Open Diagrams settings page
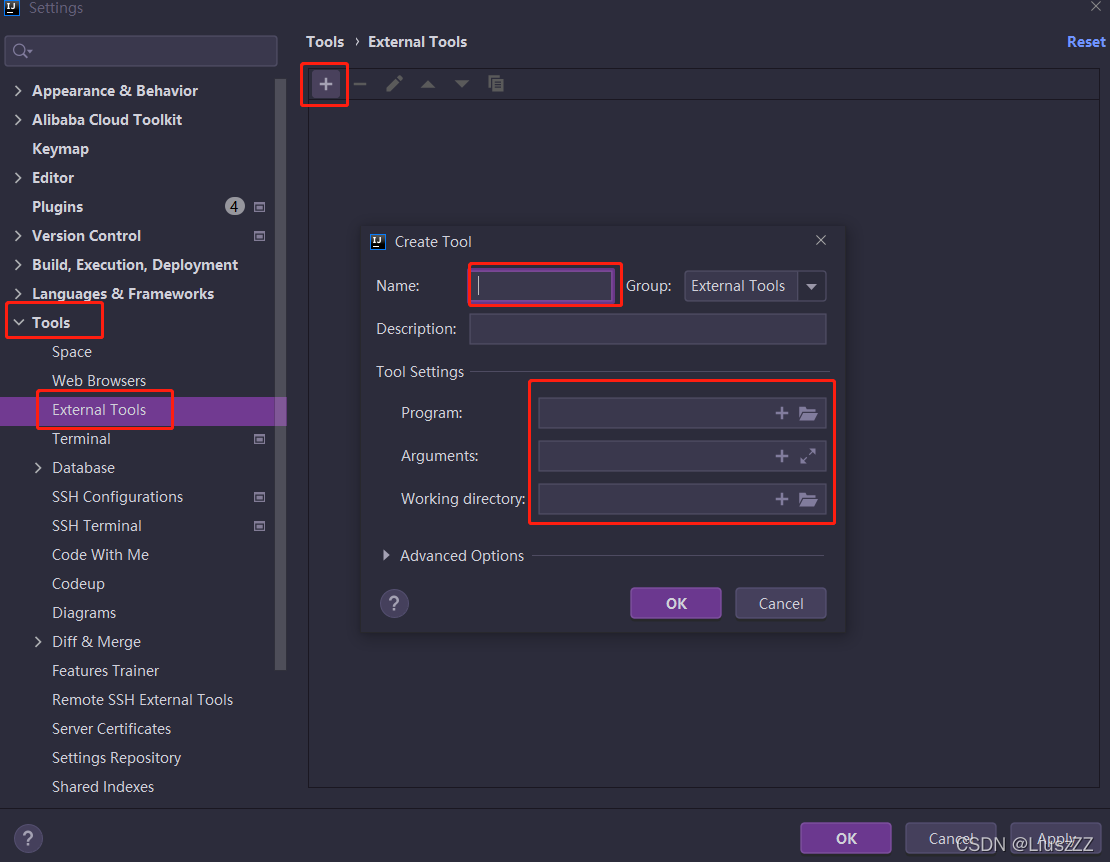This screenshot has height=862, width=1110. (84, 613)
